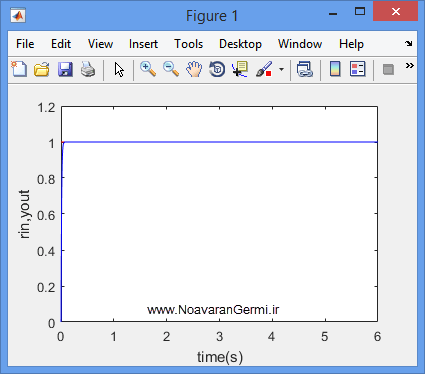
Task: Maximize the Figure 1 window
Action: tap(360, 12)
